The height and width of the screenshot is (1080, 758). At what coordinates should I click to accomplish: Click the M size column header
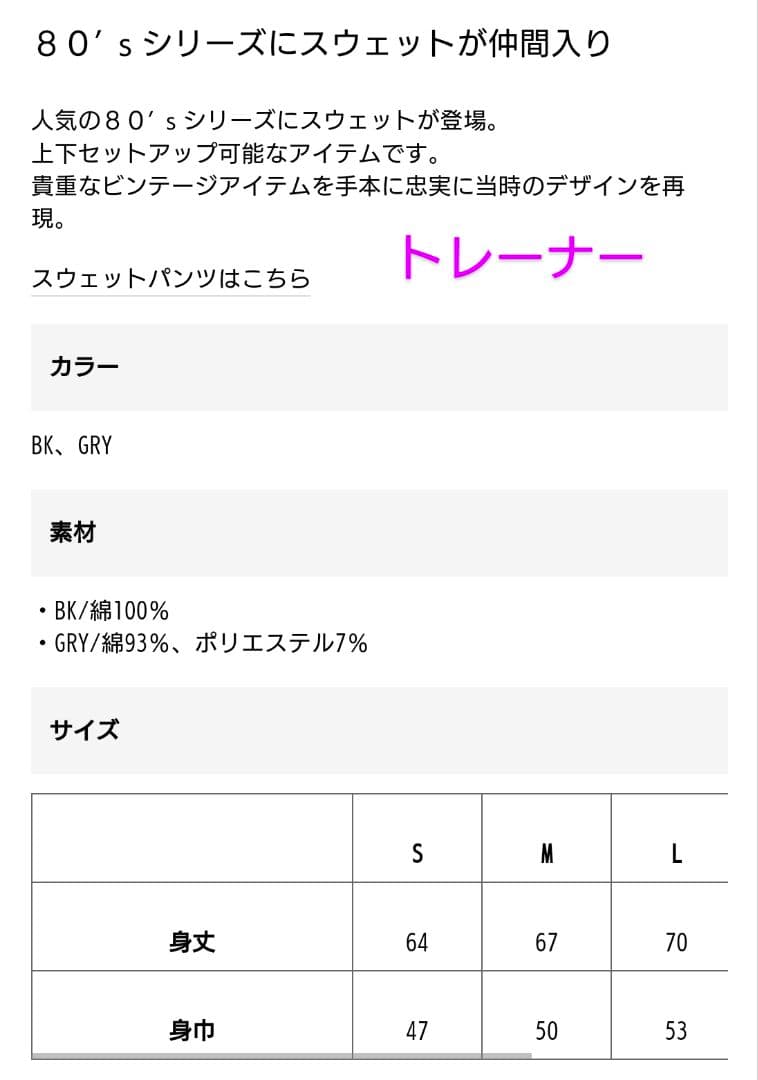(546, 853)
